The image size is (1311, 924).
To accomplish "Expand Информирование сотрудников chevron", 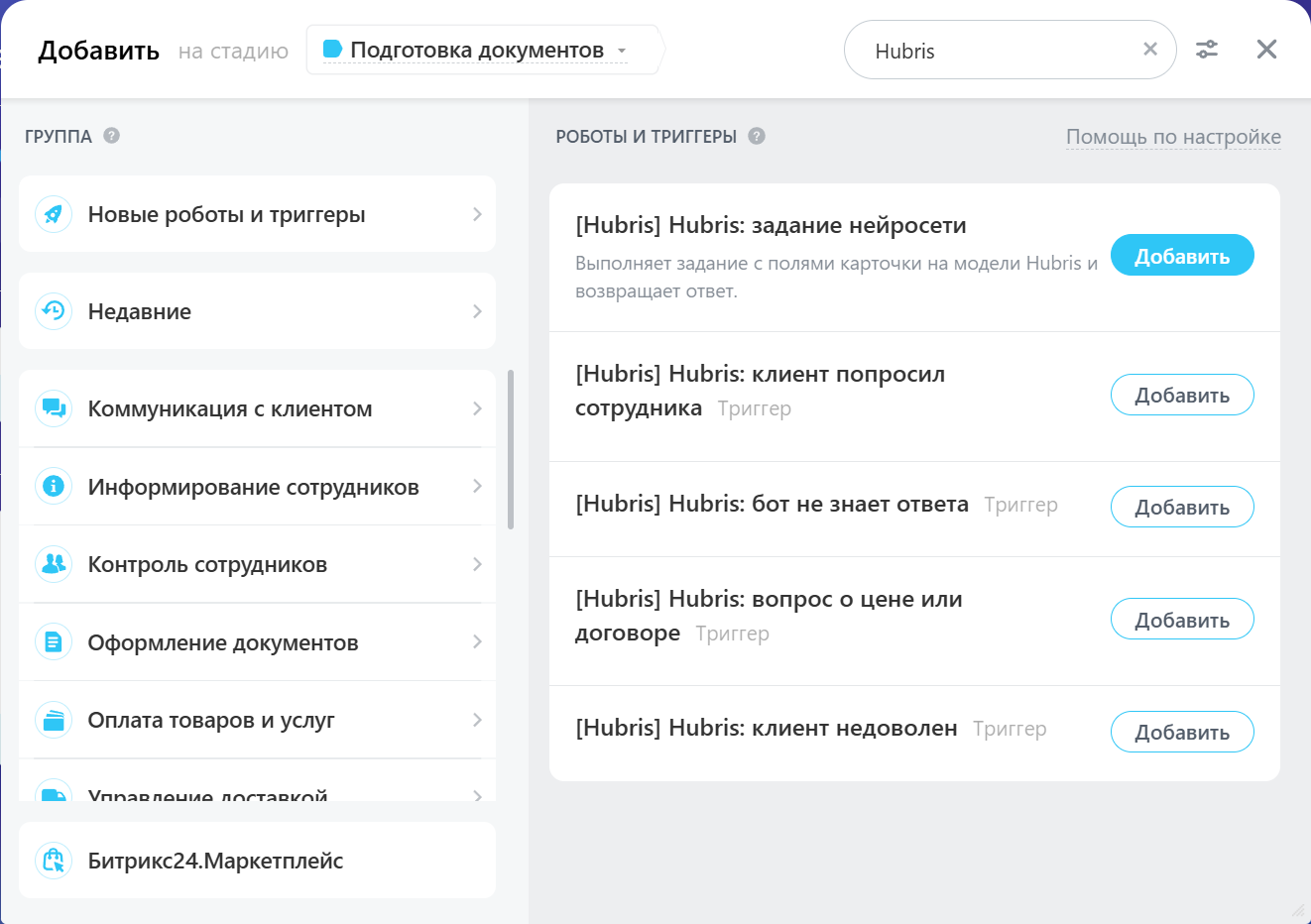I will pos(477,486).
